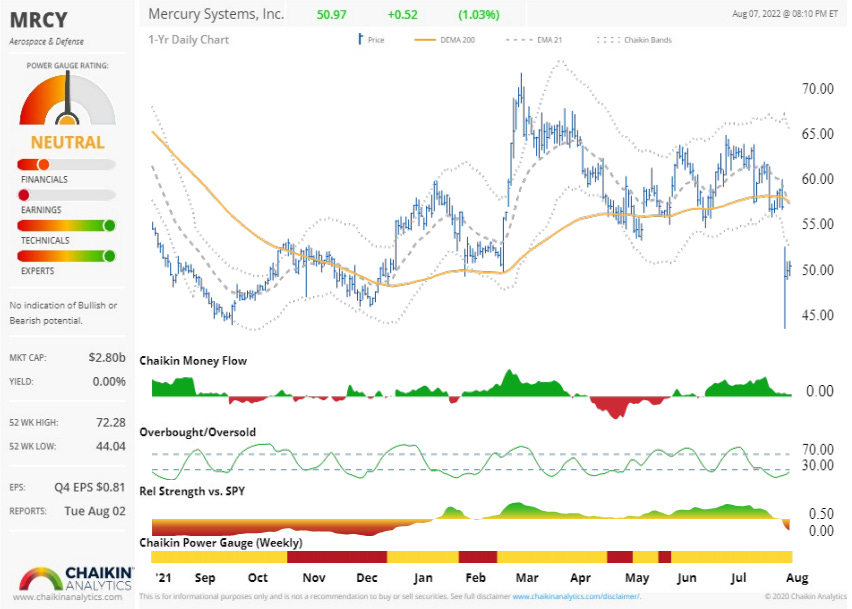Viewport: 852px width, 609px height.
Task: Click the Experts rating bar
Action: [66, 256]
